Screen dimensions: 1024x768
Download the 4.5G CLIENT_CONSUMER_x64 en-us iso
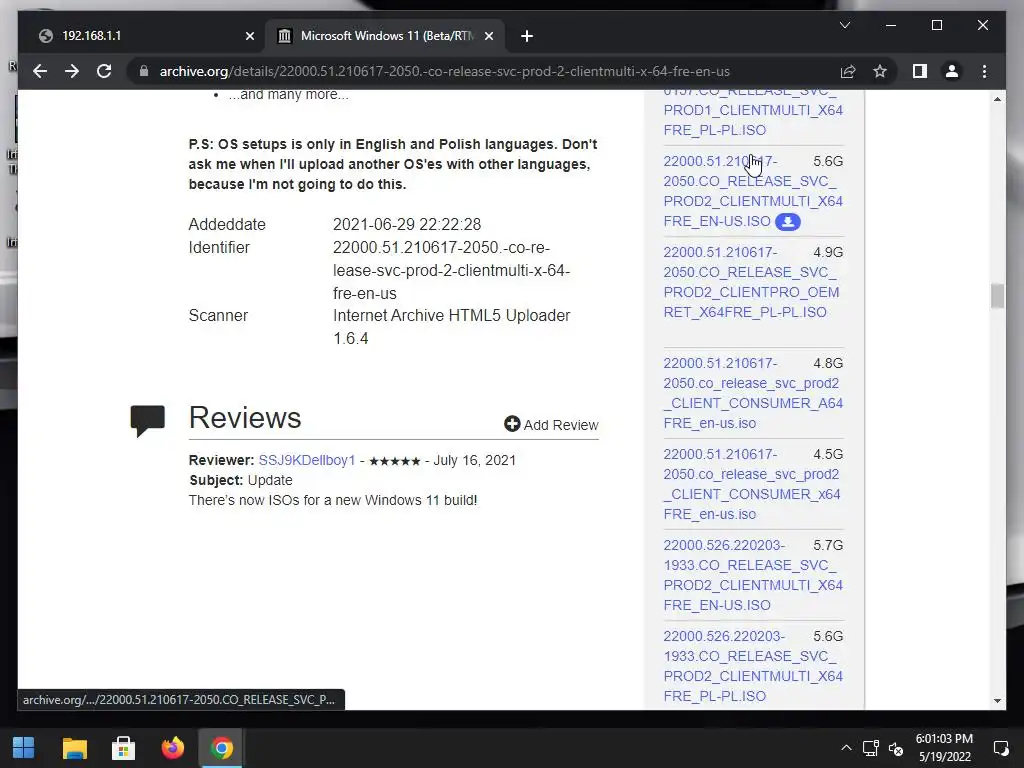pyautogui.click(x=752, y=484)
